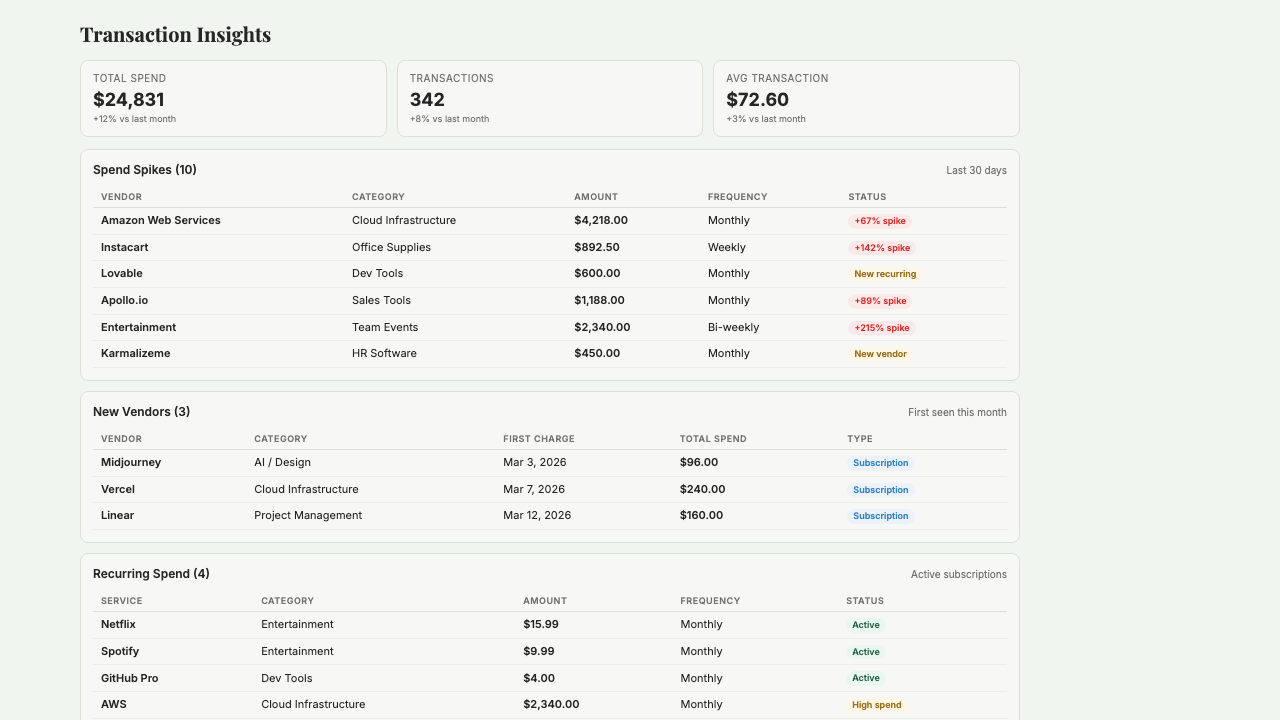This screenshot has width=1280, height=720.
Task: Select the Transactions card showing 342
Action: coord(549,98)
